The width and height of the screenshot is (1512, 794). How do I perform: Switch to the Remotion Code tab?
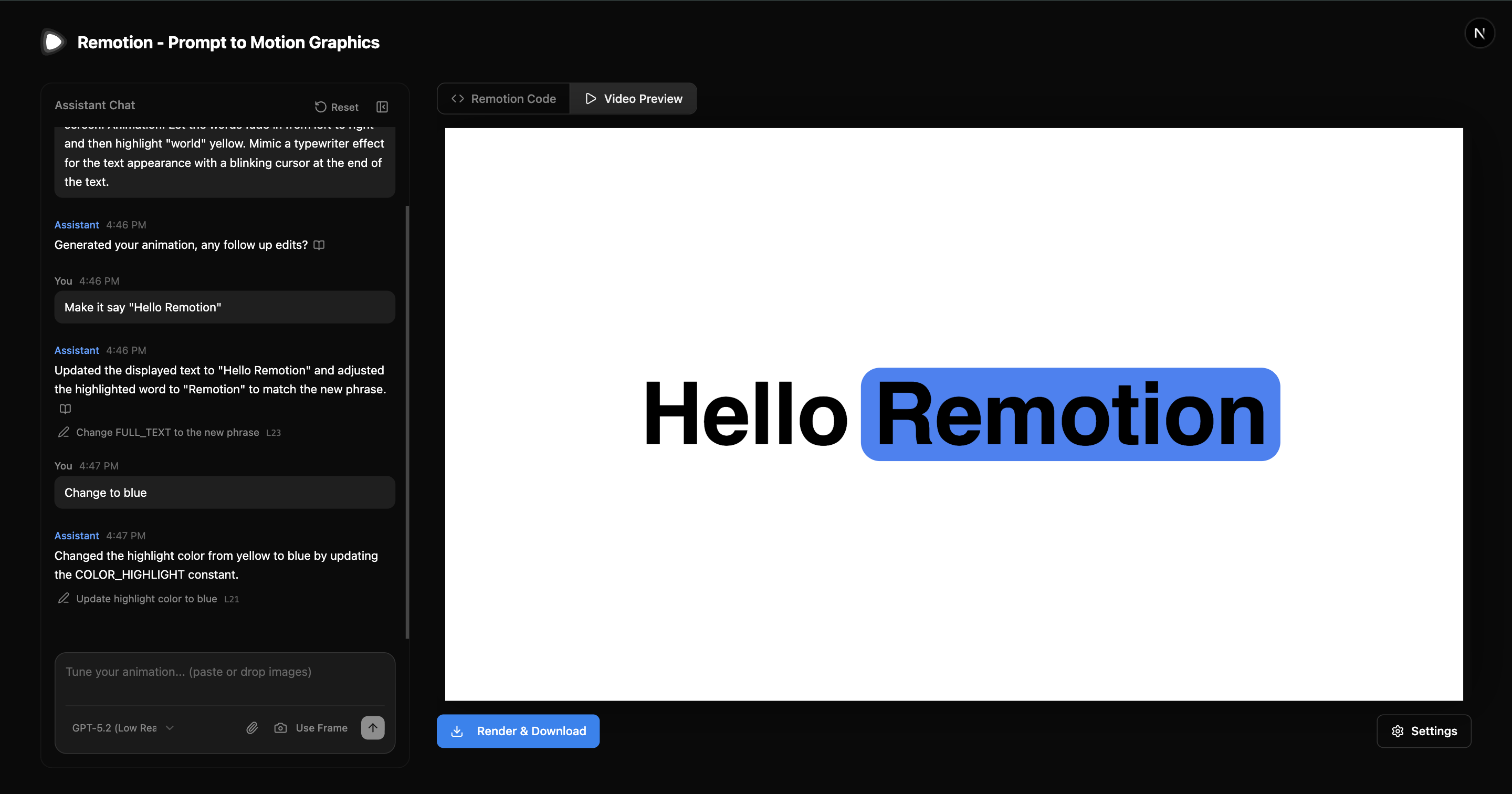503,99
